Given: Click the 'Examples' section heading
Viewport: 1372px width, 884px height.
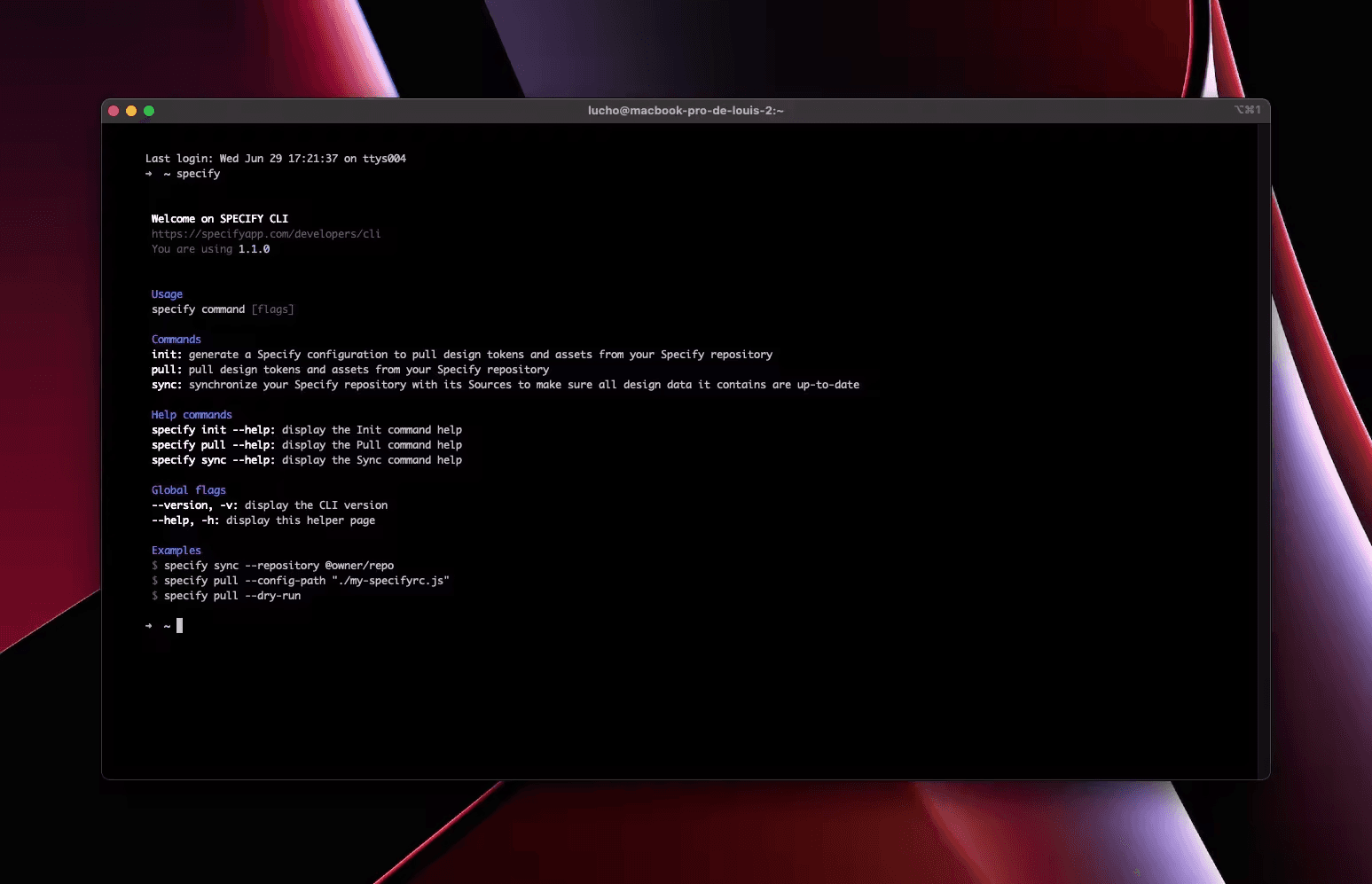Looking at the screenshot, I should 176,551.
